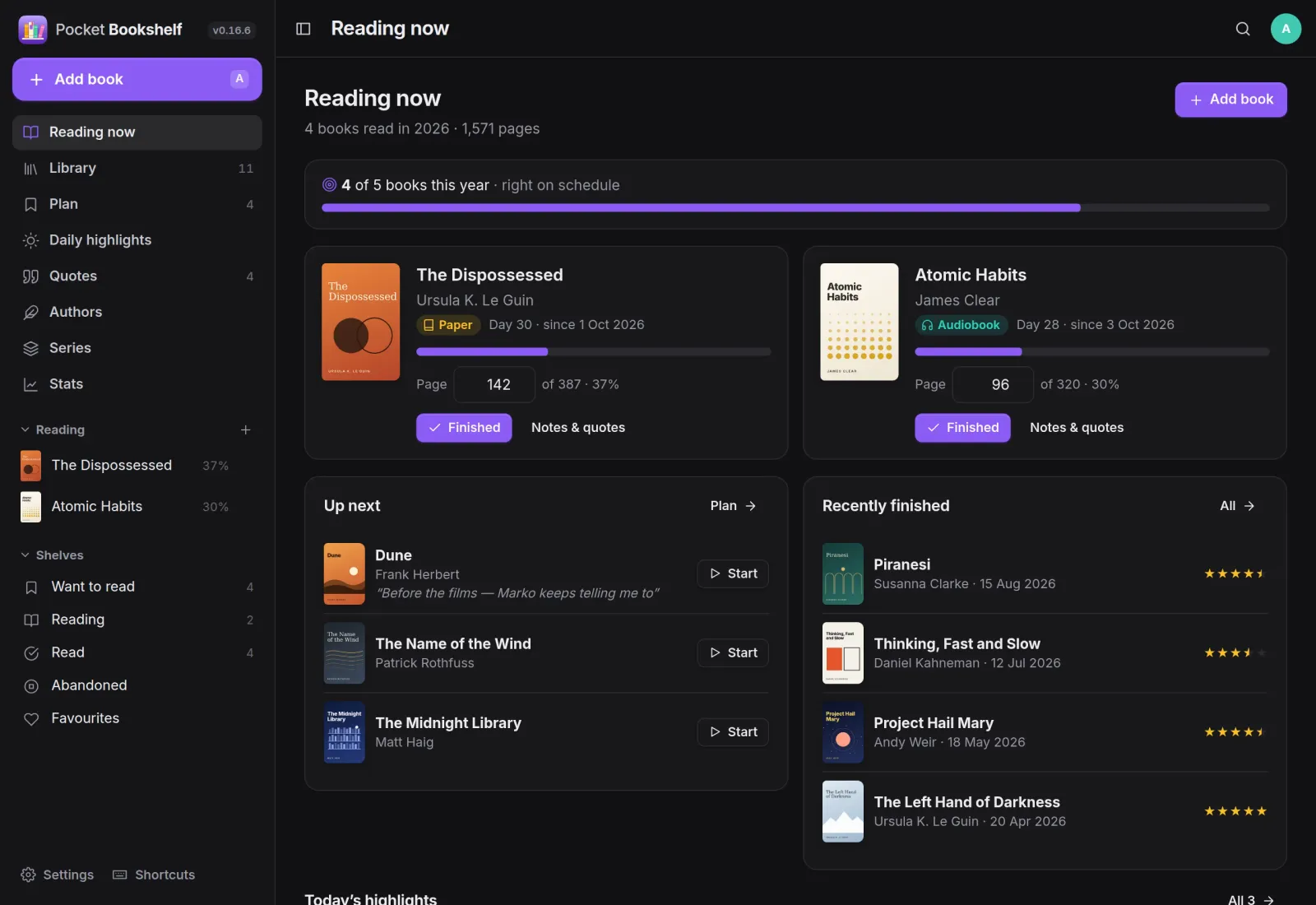Open the Project Hail Mary cover thumbnail
The image size is (1316, 905).
click(x=843, y=731)
